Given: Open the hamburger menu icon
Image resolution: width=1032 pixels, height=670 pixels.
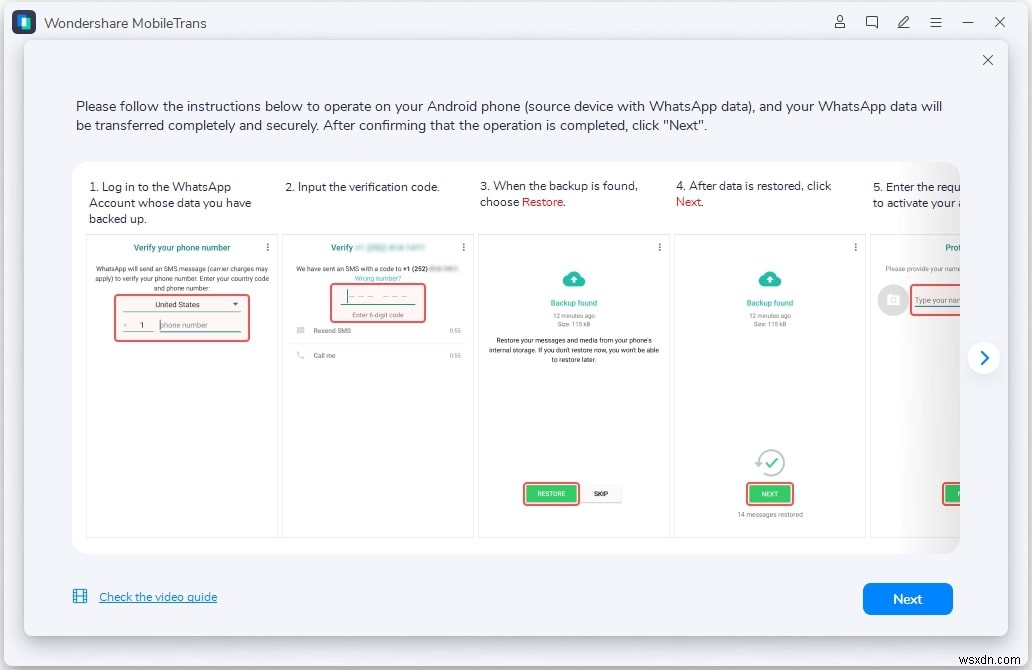Looking at the screenshot, I should [936, 22].
